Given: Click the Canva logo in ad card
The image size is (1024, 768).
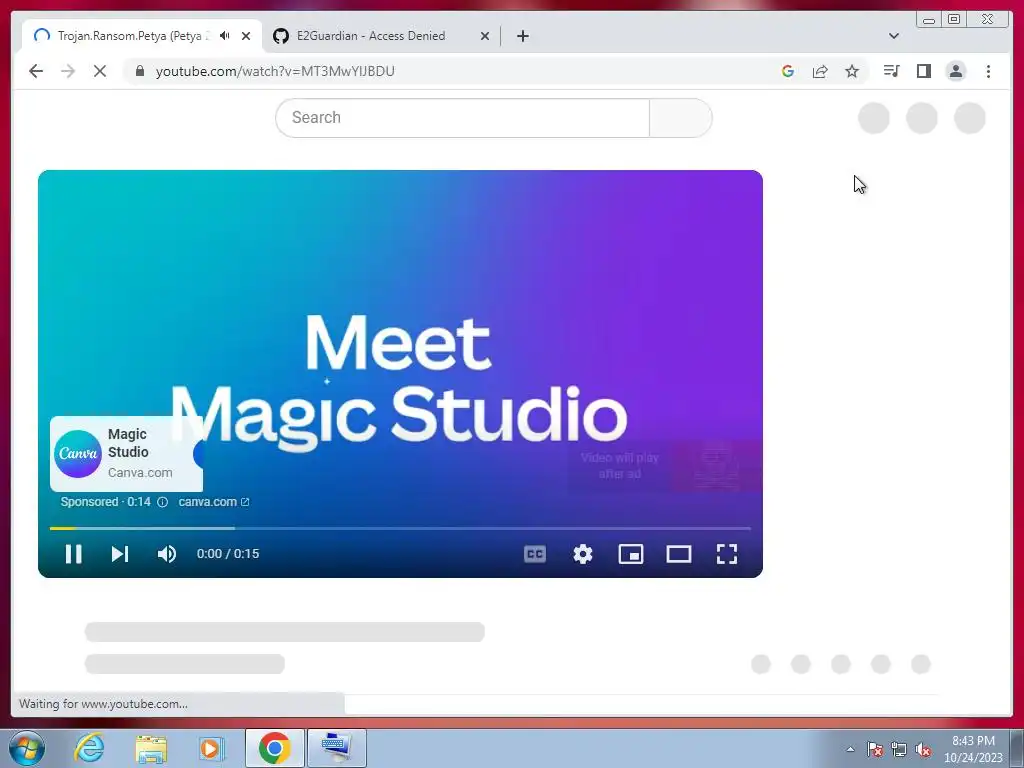Looking at the screenshot, I should point(78,454).
